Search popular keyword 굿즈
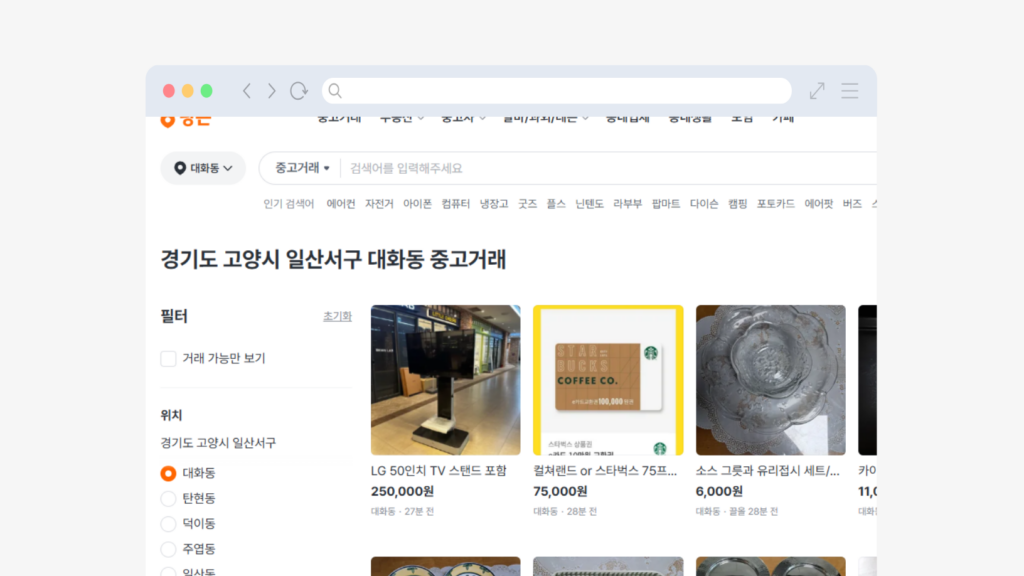Image resolution: width=1024 pixels, height=576 pixels. click(528, 204)
